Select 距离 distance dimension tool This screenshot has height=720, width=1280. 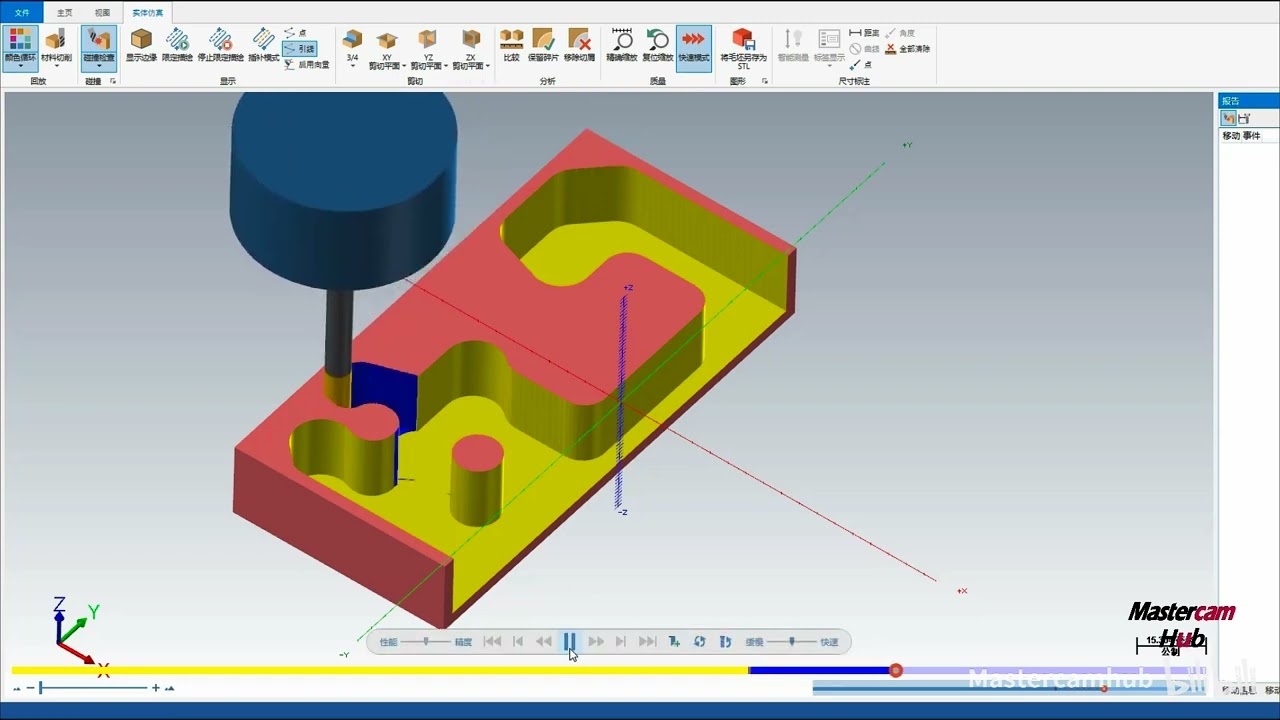coord(865,33)
